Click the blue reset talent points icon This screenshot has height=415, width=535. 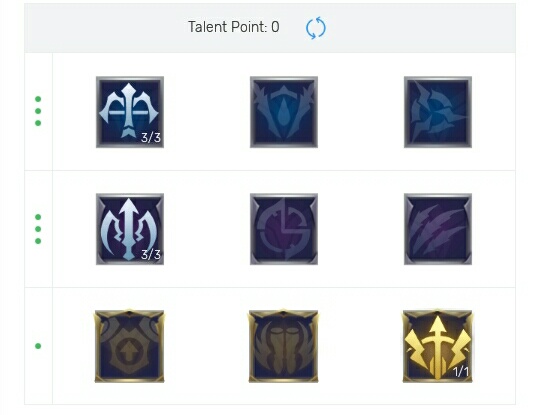pos(316,28)
